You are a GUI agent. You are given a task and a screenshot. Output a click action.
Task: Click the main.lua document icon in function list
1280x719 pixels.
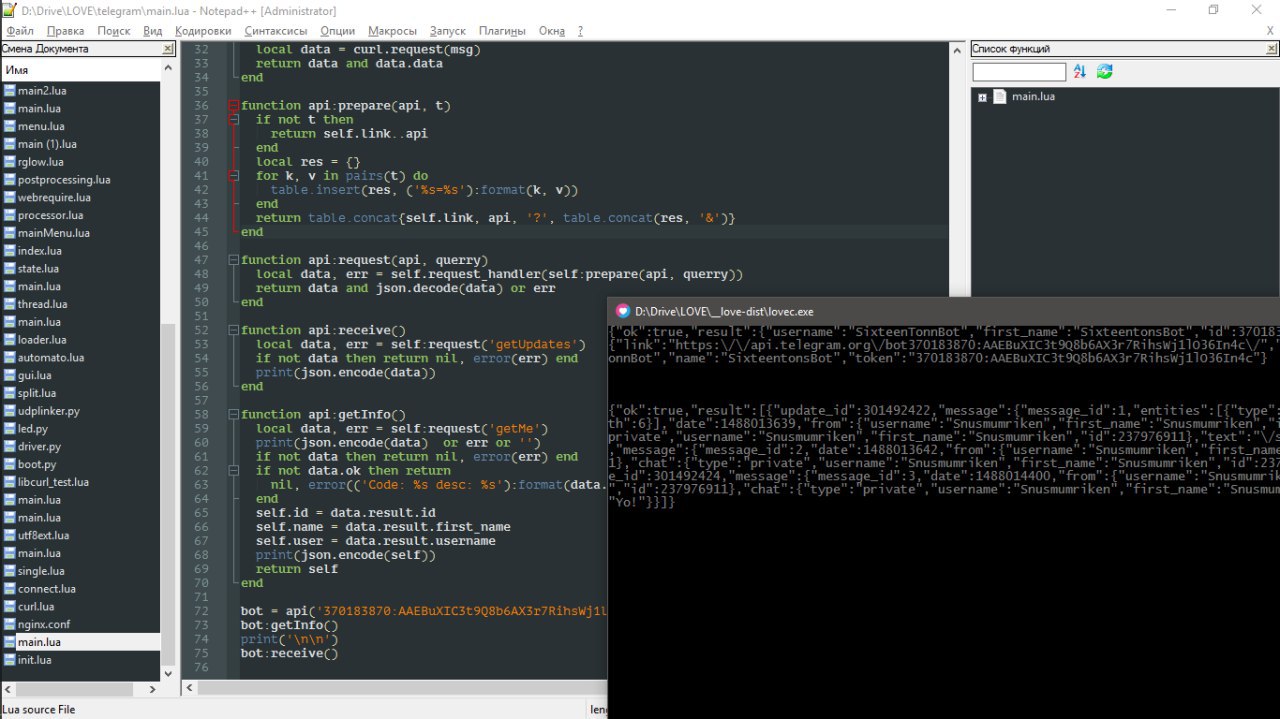(999, 97)
